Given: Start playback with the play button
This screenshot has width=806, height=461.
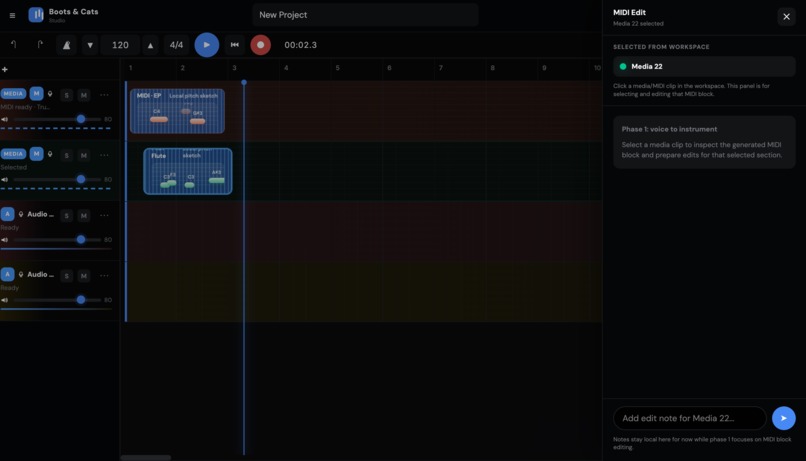Looking at the screenshot, I should 207,45.
